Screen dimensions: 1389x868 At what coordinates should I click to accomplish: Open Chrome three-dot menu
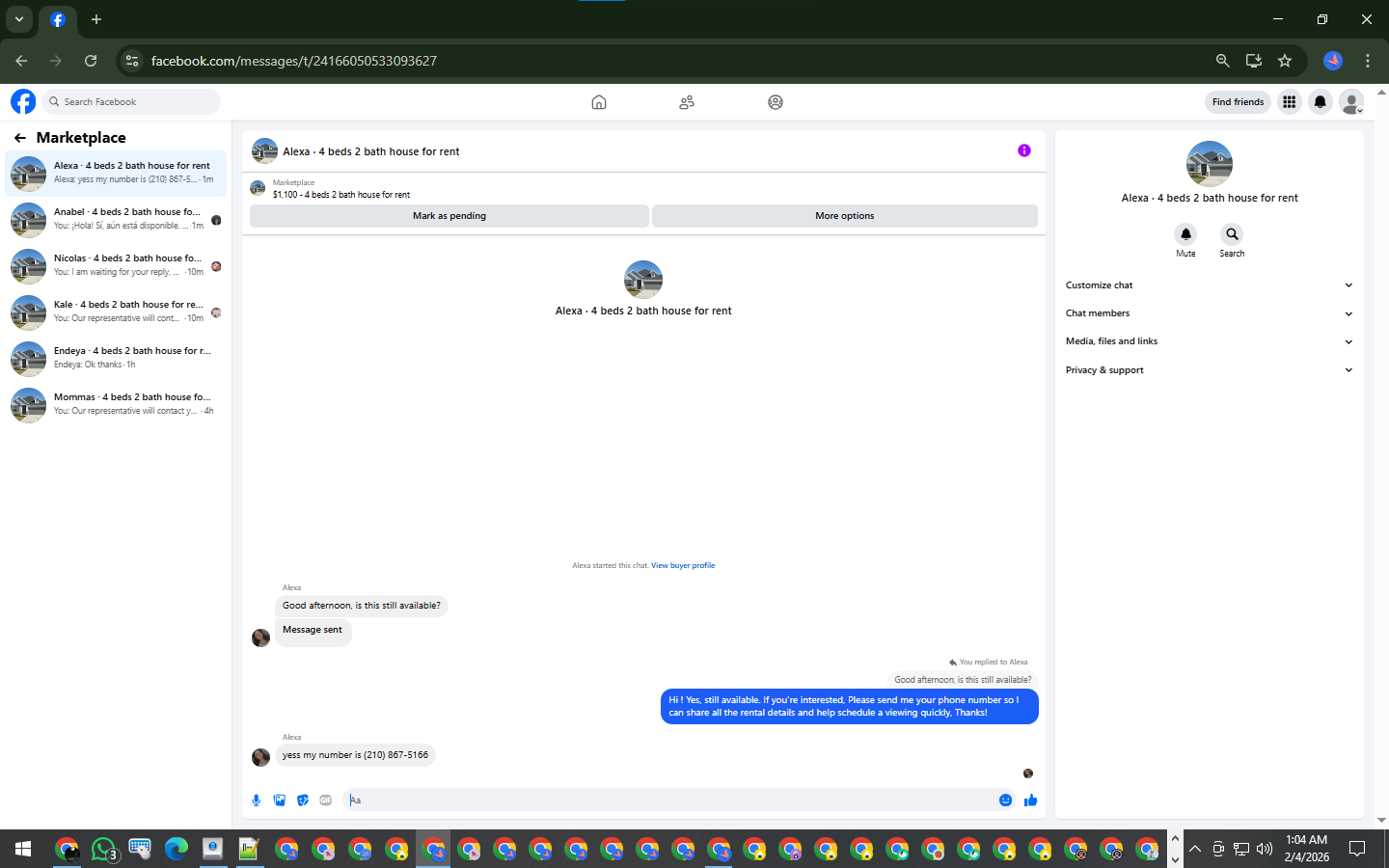click(1368, 61)
